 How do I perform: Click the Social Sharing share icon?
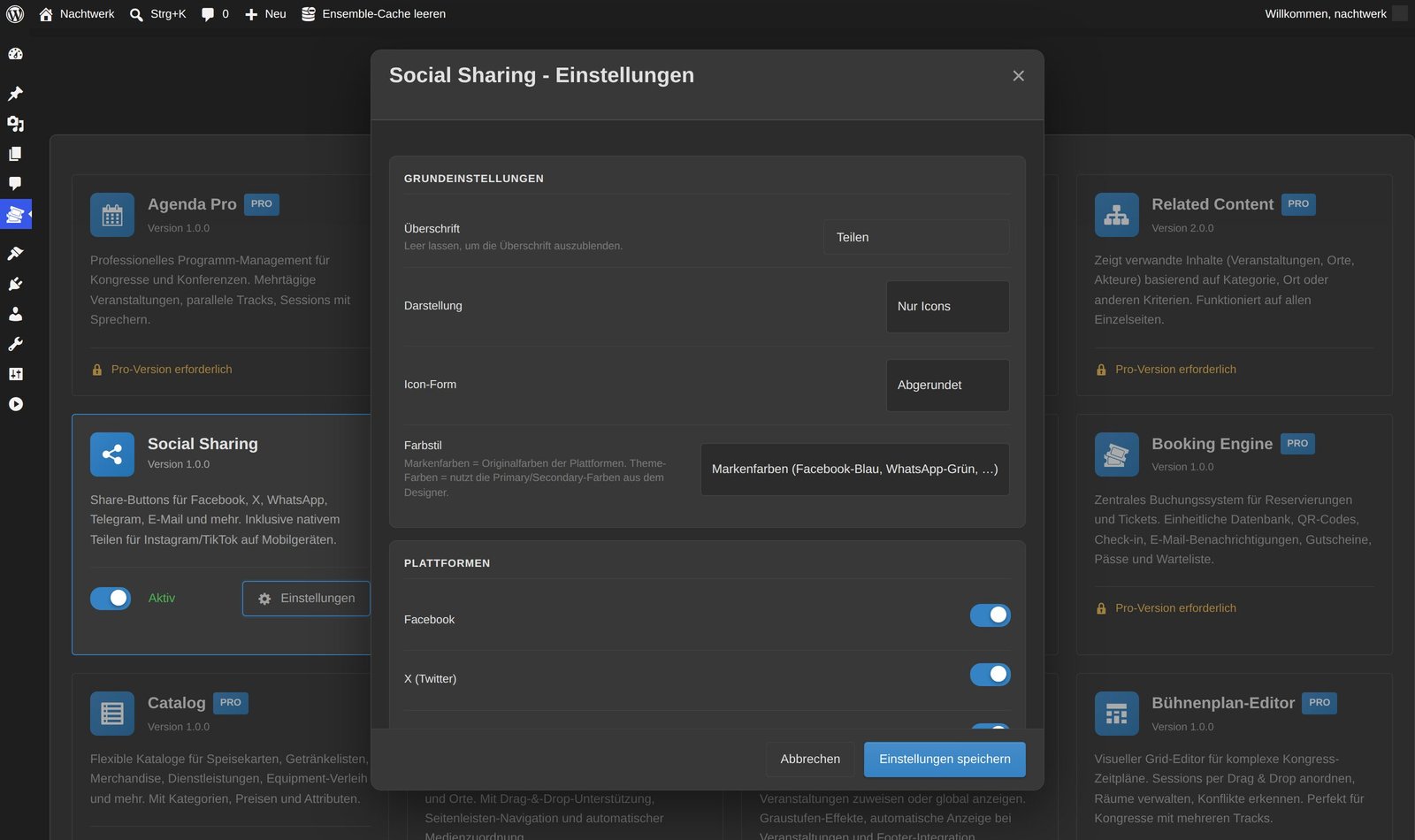112,454
